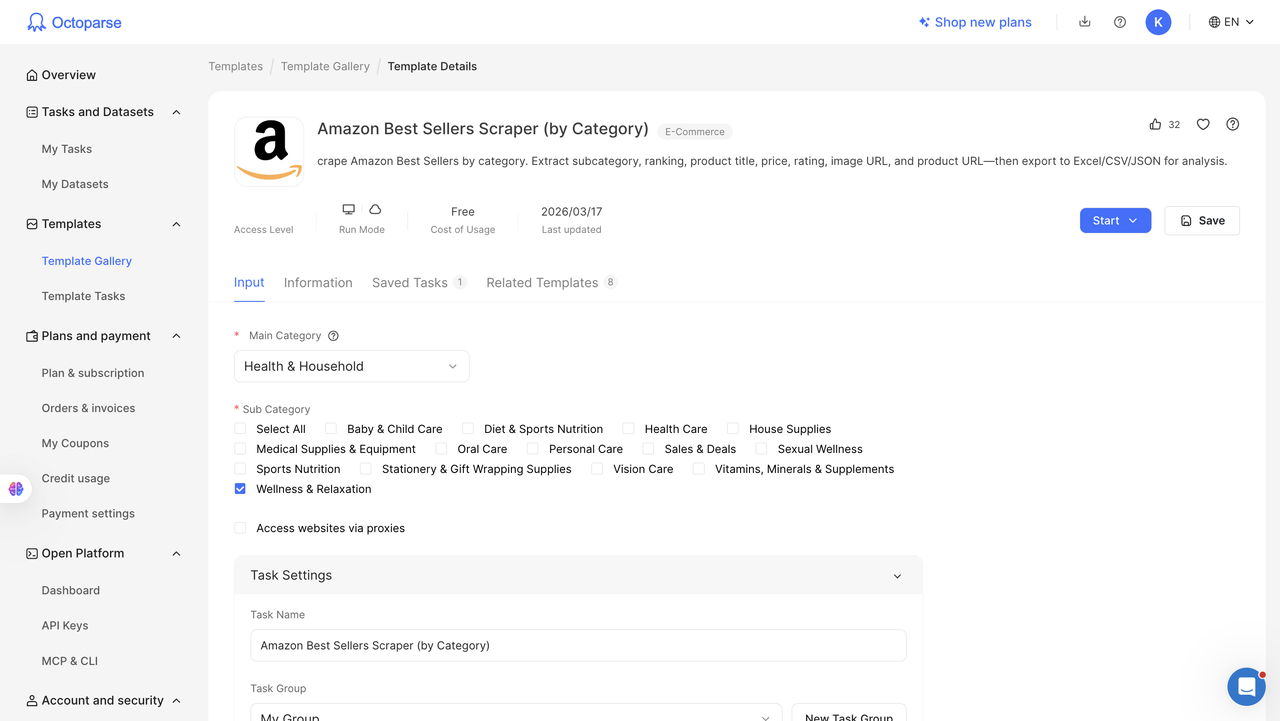
Task: Tick the Oral Care checkbox
Action: (x=441, y=449)
